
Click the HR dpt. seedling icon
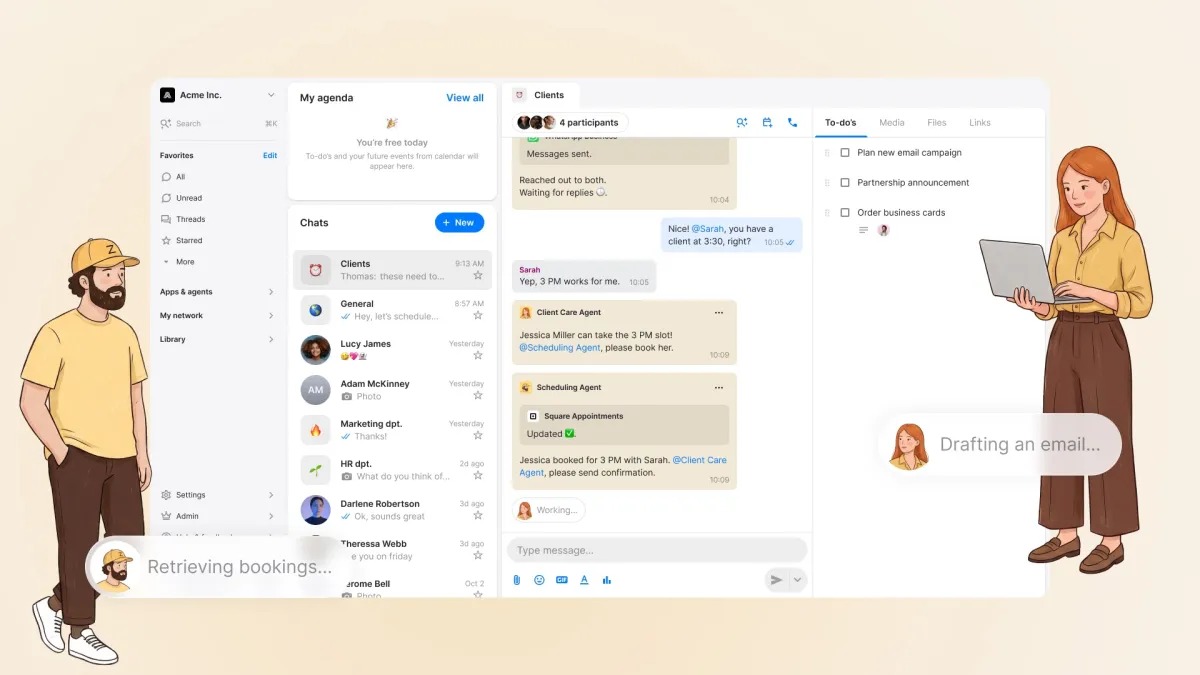pos(316,470)
